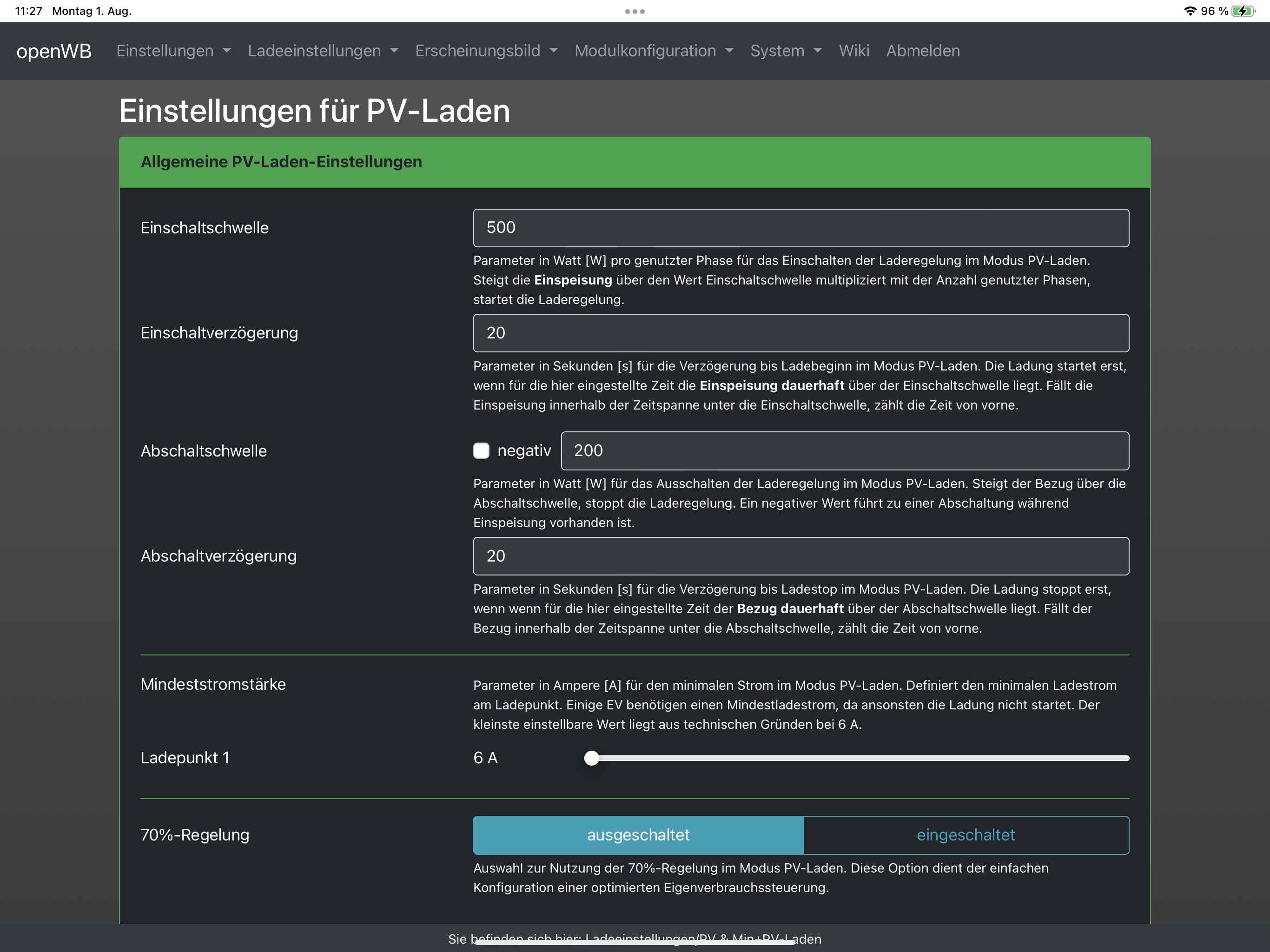Open the Einstellungen dropdown menu

tap(173, 51)
